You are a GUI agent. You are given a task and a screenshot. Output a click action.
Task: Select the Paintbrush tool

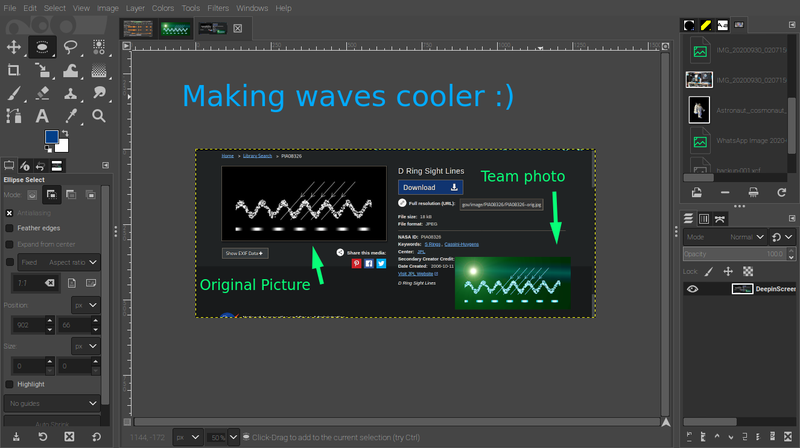tap(14, 93)
